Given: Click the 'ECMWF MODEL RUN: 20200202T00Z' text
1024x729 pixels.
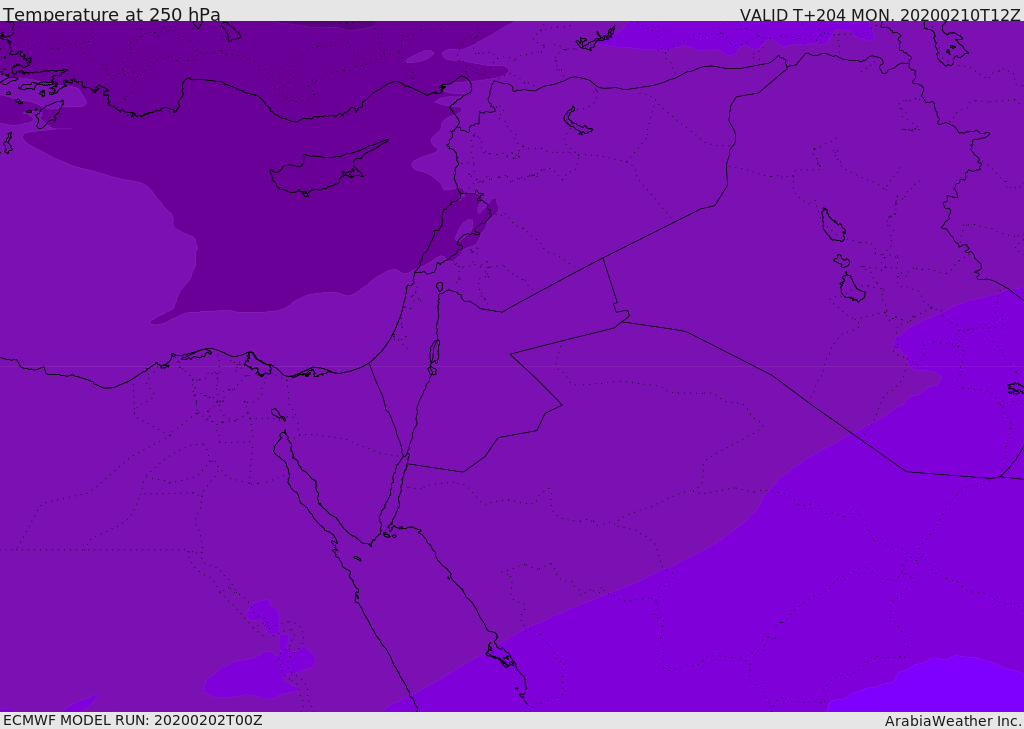Looking at the screenshot, I should click(133, 721).
